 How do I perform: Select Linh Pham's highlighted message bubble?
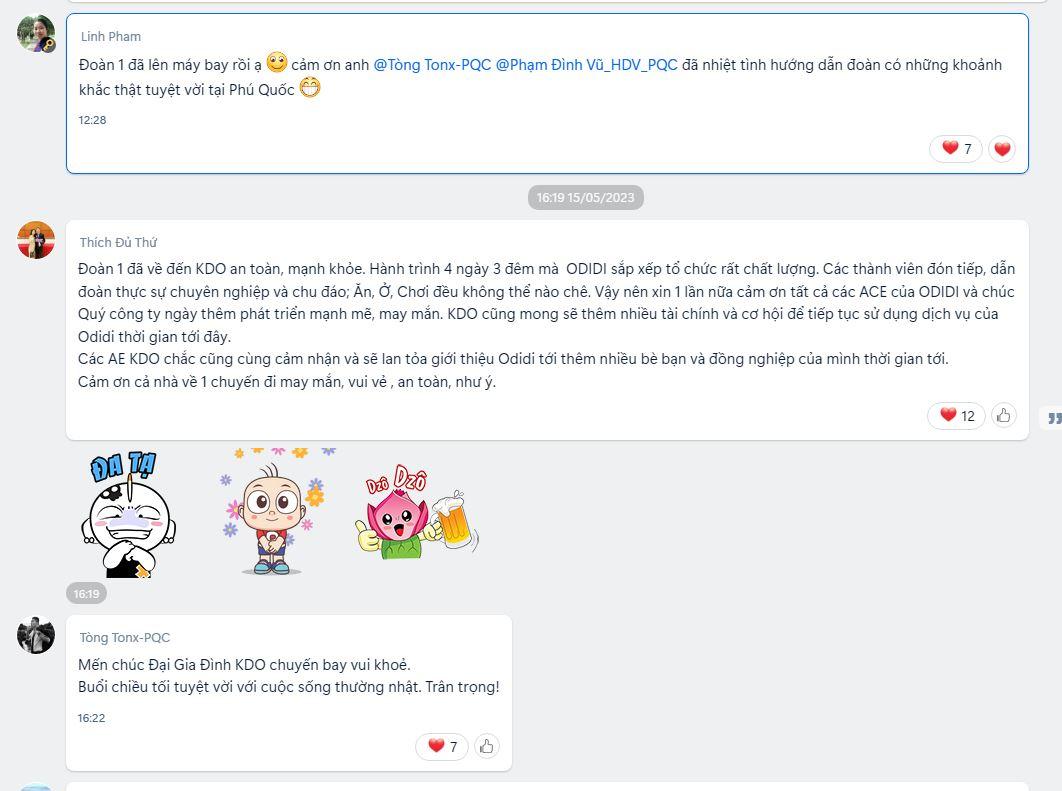pos(547,93)
